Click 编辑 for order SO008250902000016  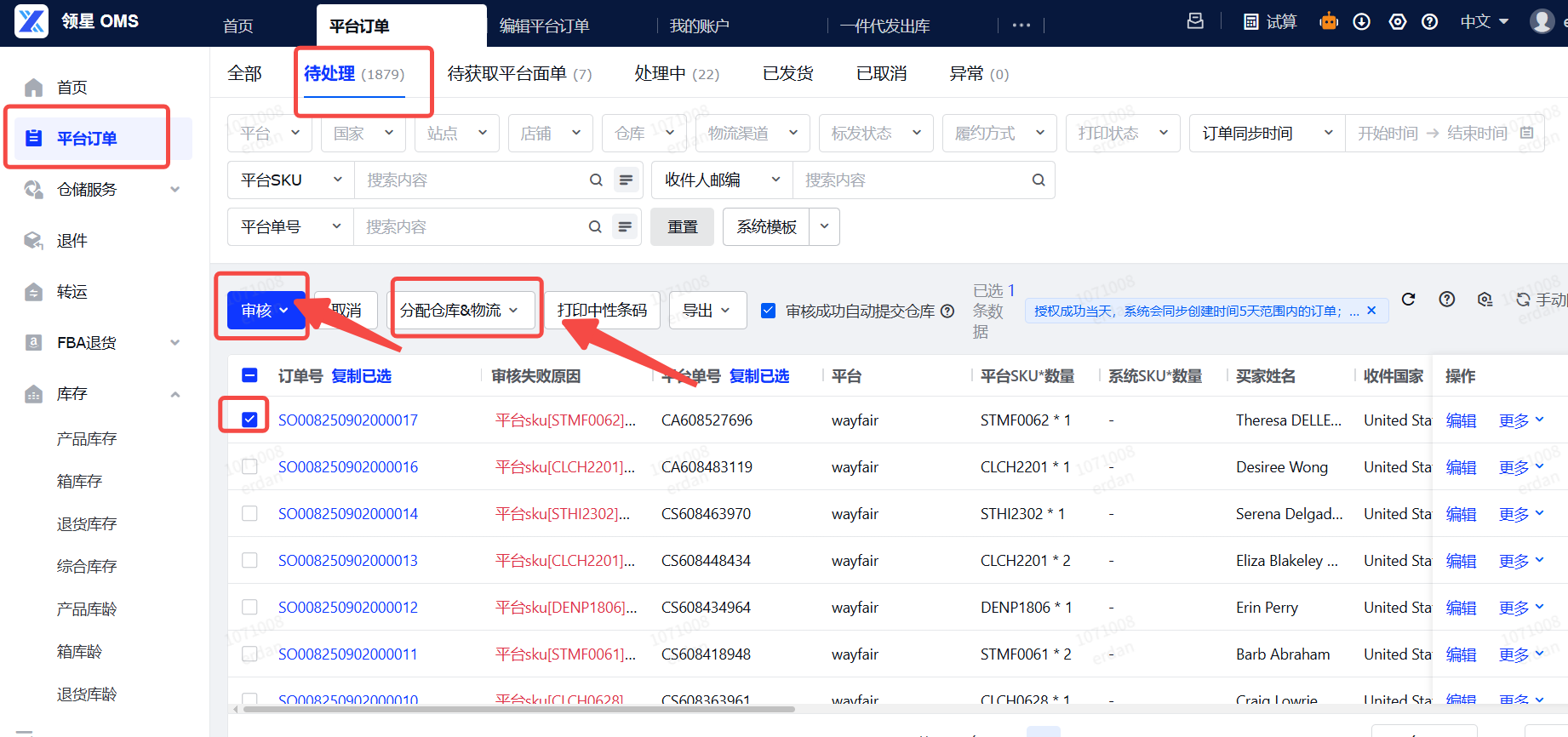coord(1461,467)
